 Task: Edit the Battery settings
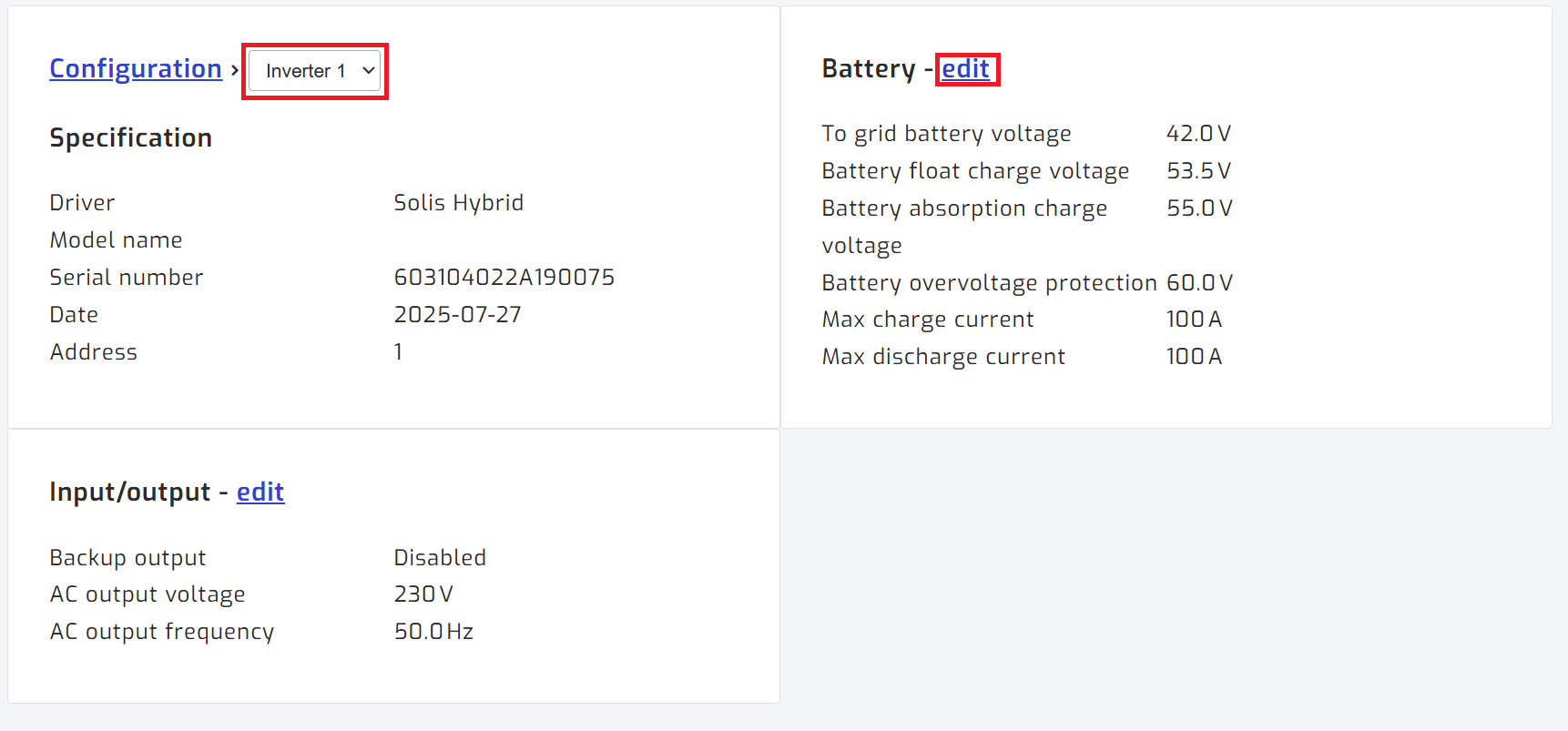967,68
